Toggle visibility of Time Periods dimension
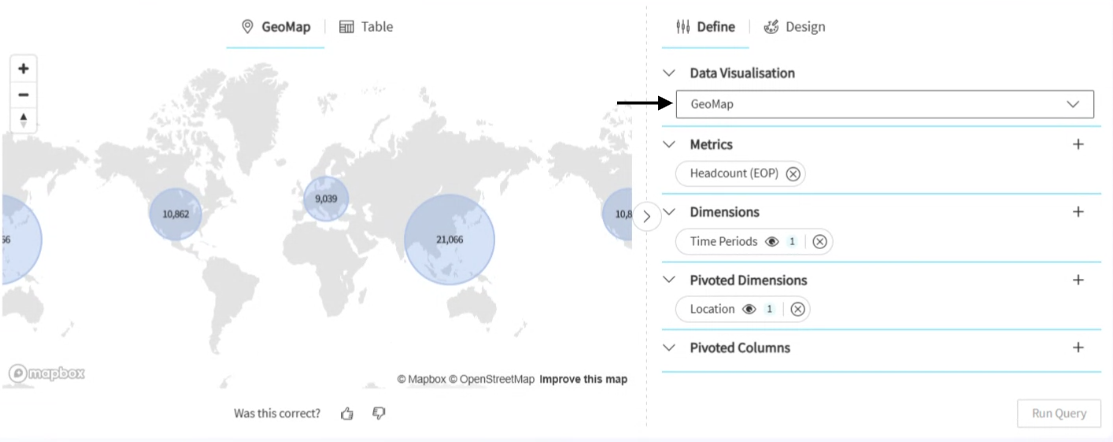Viewport: 1113px width, 442px height. [x=772, y=242]
